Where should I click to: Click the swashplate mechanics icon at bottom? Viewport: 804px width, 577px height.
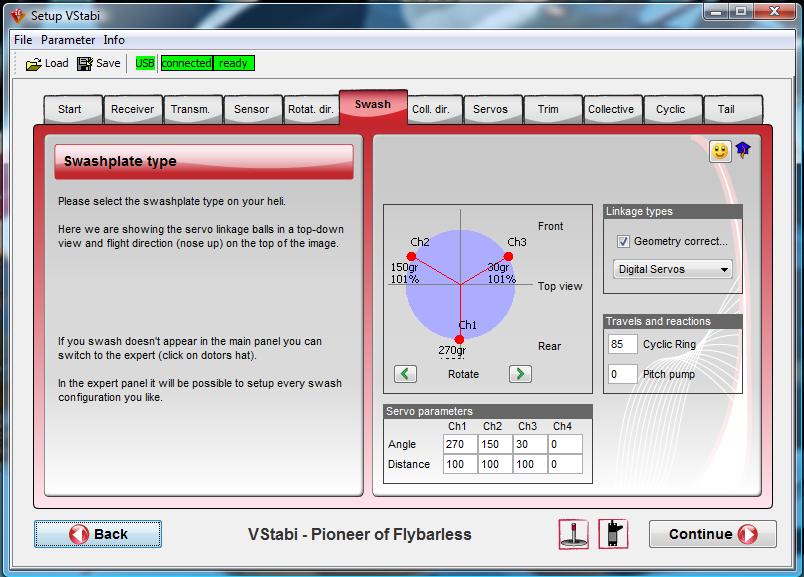coord(574,534)
